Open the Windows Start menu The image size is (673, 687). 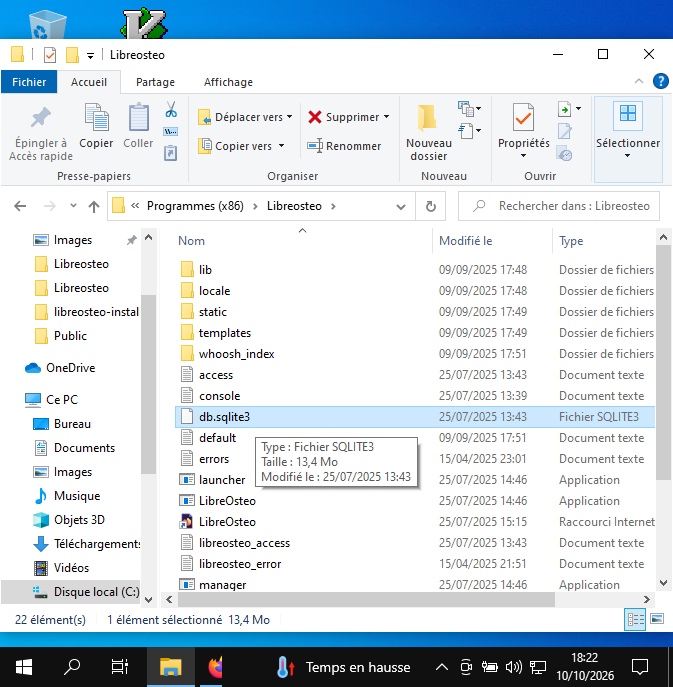pos(24,667)
